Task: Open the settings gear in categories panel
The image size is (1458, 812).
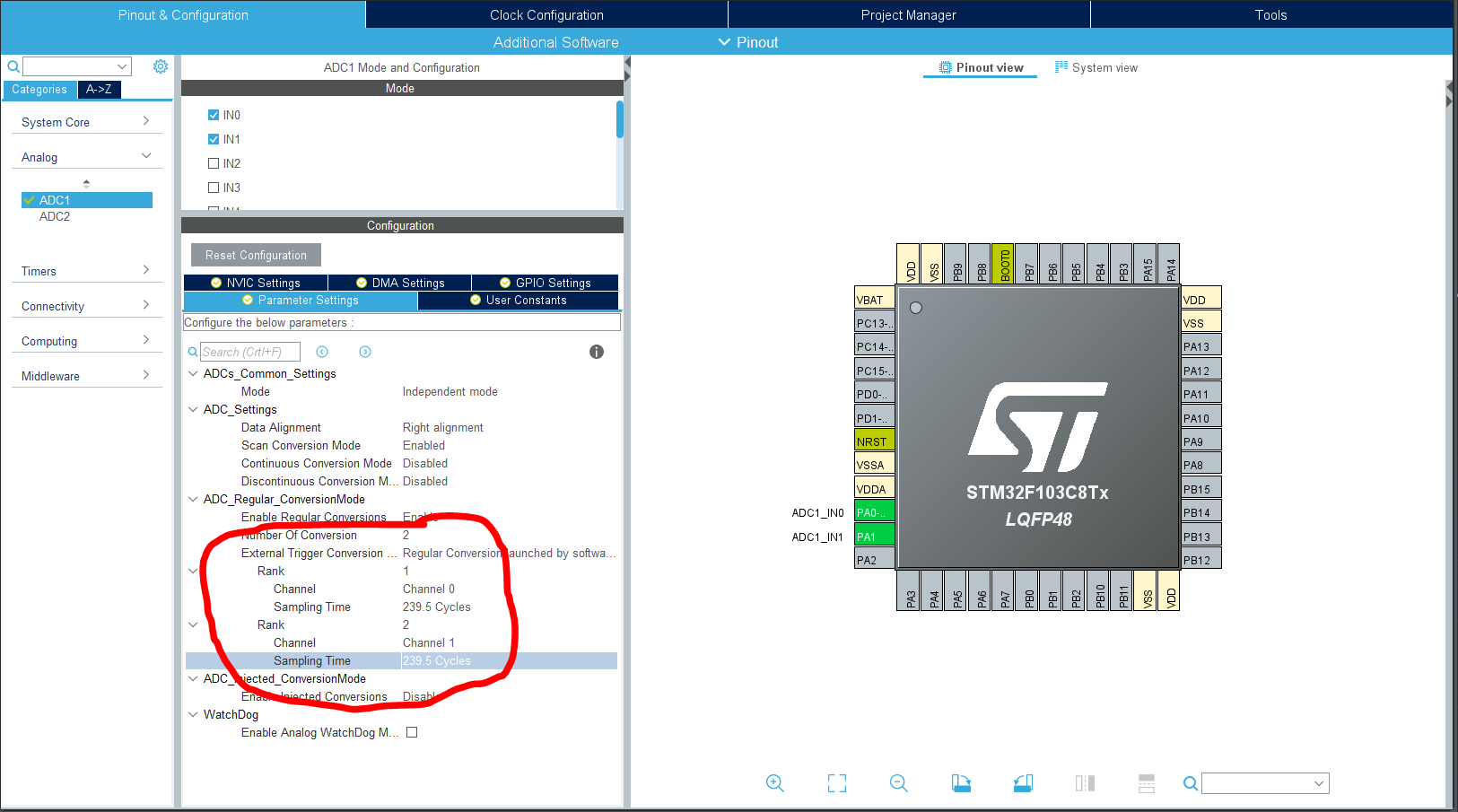Action: tap(161, 66)
